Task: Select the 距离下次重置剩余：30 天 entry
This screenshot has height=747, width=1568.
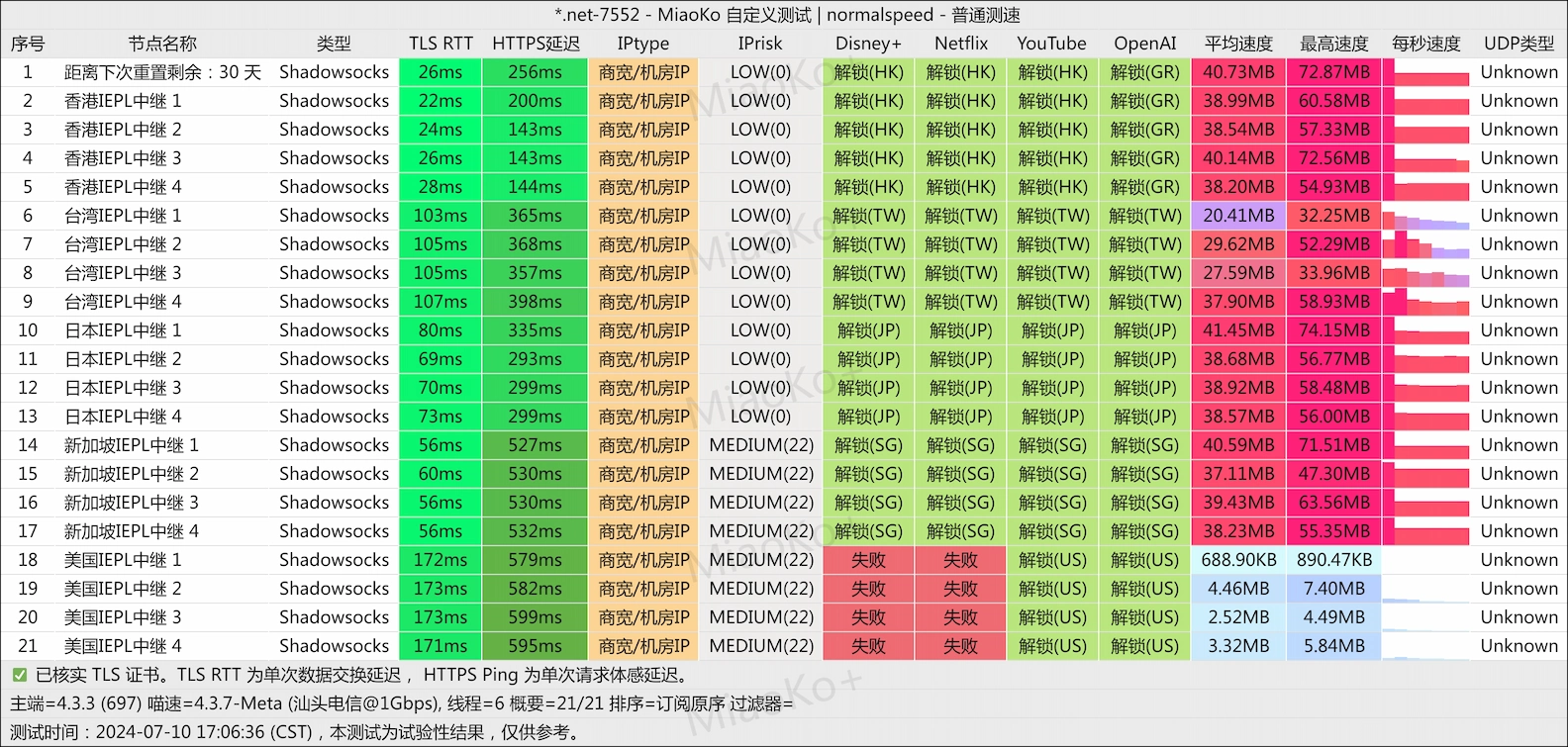Action: point(163,72)
